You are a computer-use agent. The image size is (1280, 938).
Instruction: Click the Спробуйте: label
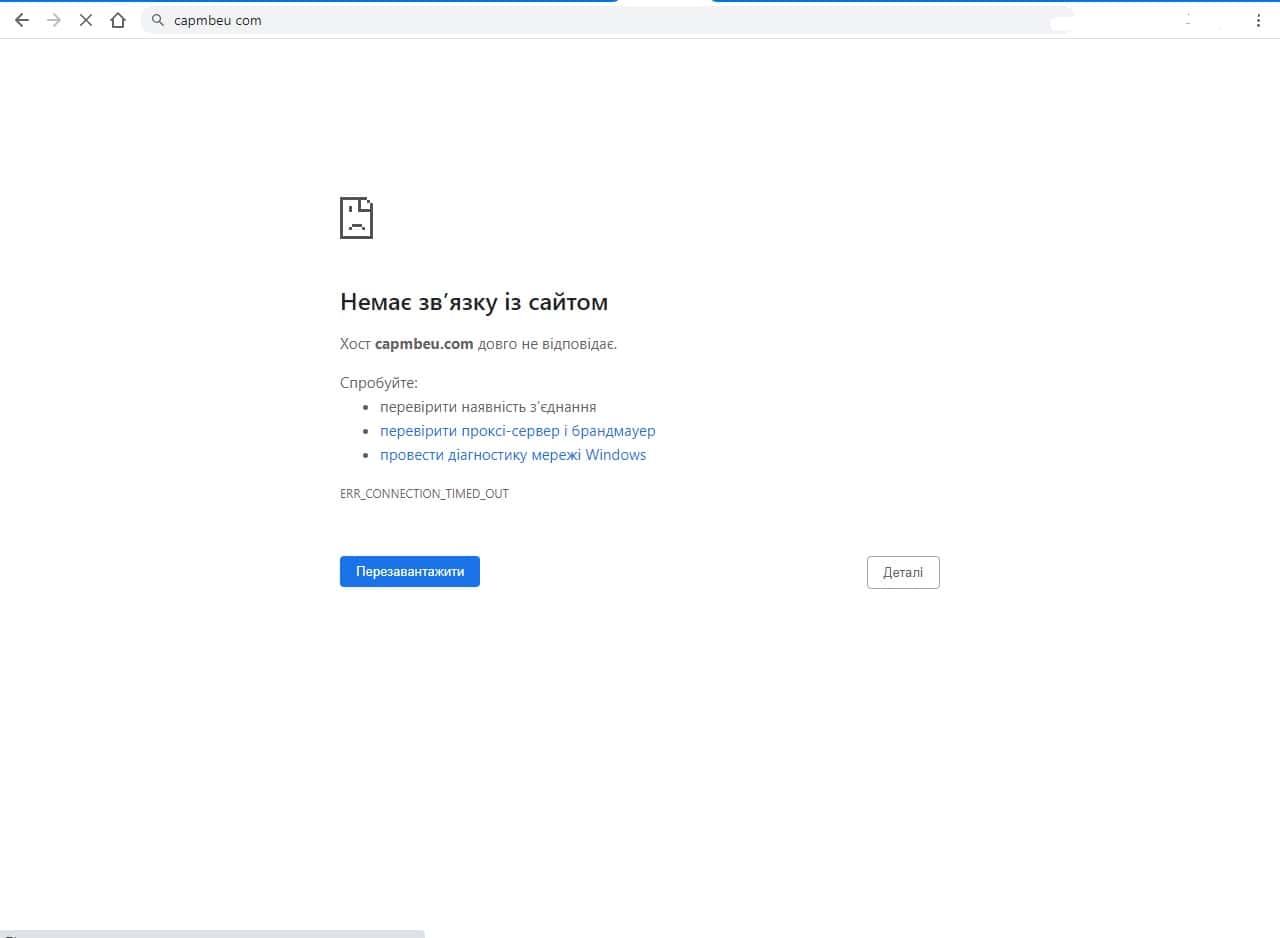378,383
